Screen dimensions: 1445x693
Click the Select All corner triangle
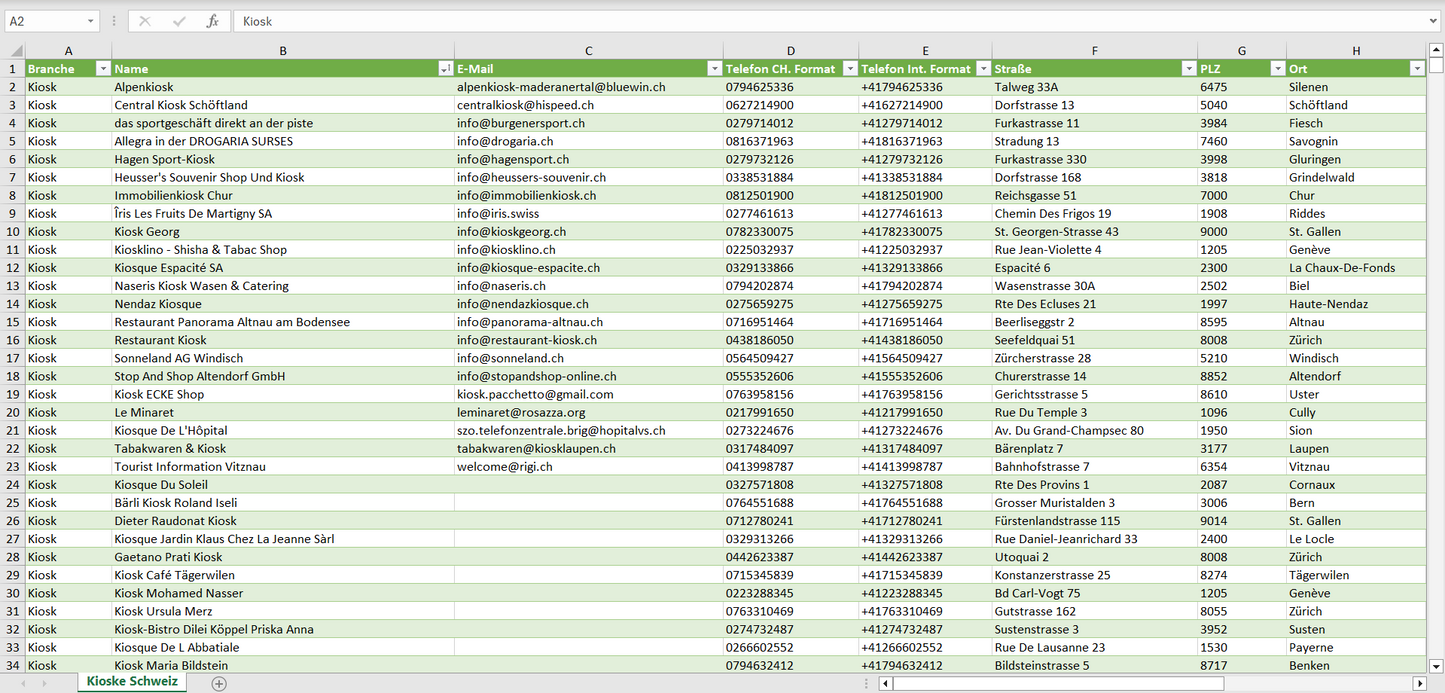[16, 51]
